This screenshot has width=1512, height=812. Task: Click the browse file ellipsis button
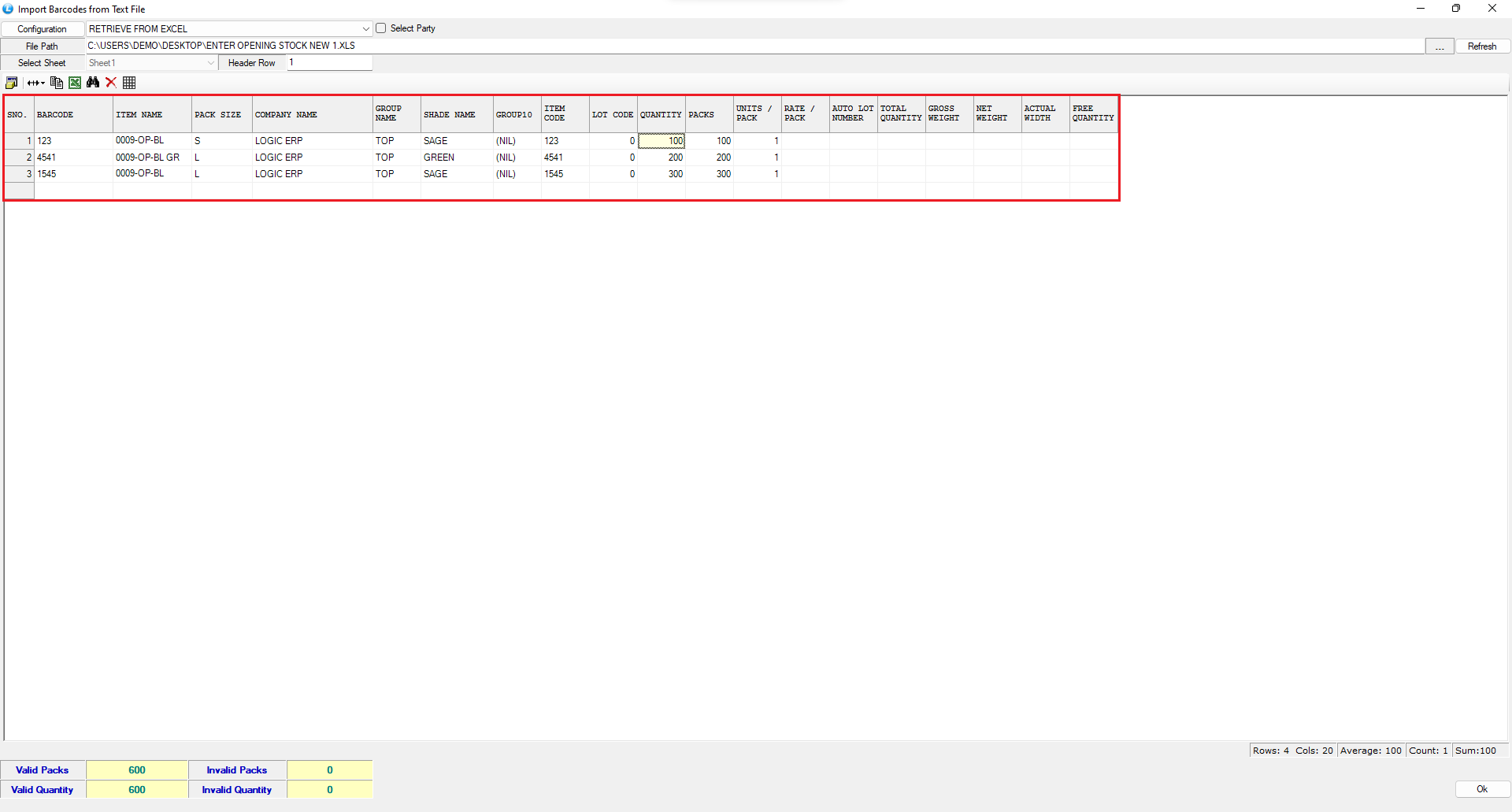[x=1439, y=46]
